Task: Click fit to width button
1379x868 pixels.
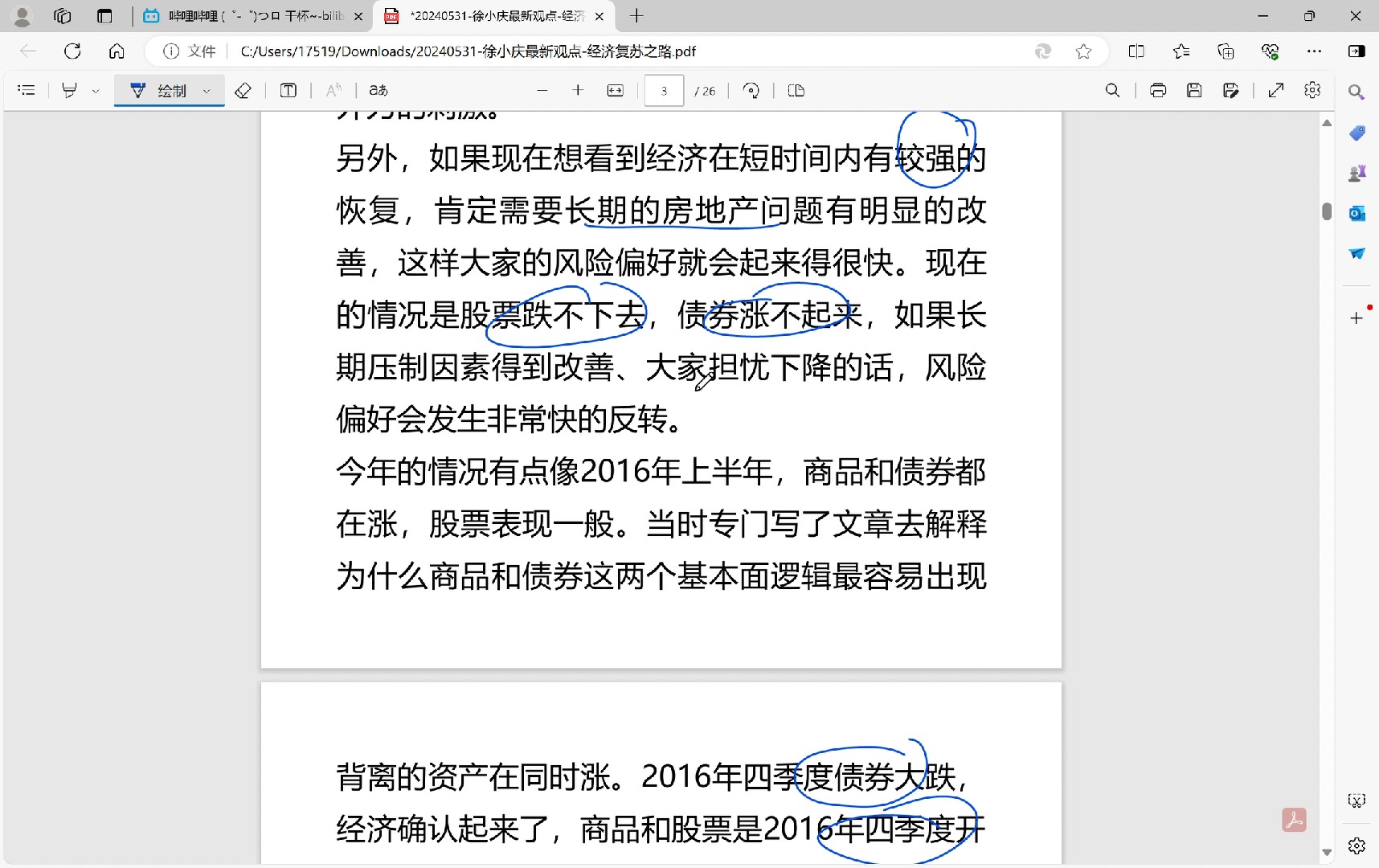Action: (x=616, y=90)
